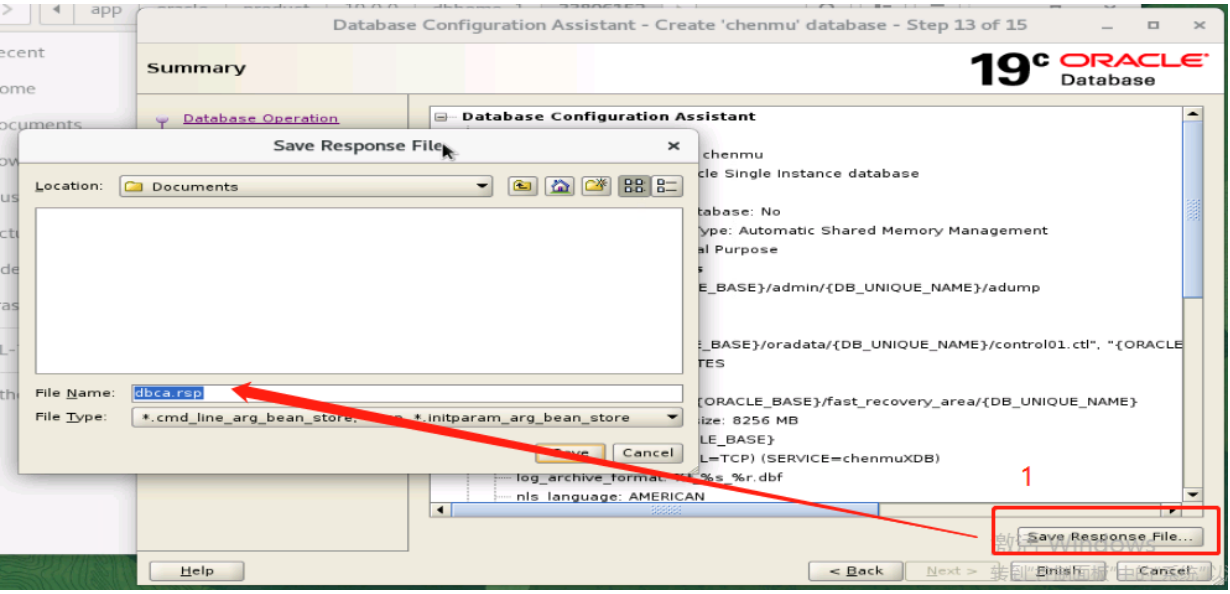Image resolution: width=1230 pixels, height=594 pixels.
Task: Switch Save dialog to list view
Action: tap(634, 186)
